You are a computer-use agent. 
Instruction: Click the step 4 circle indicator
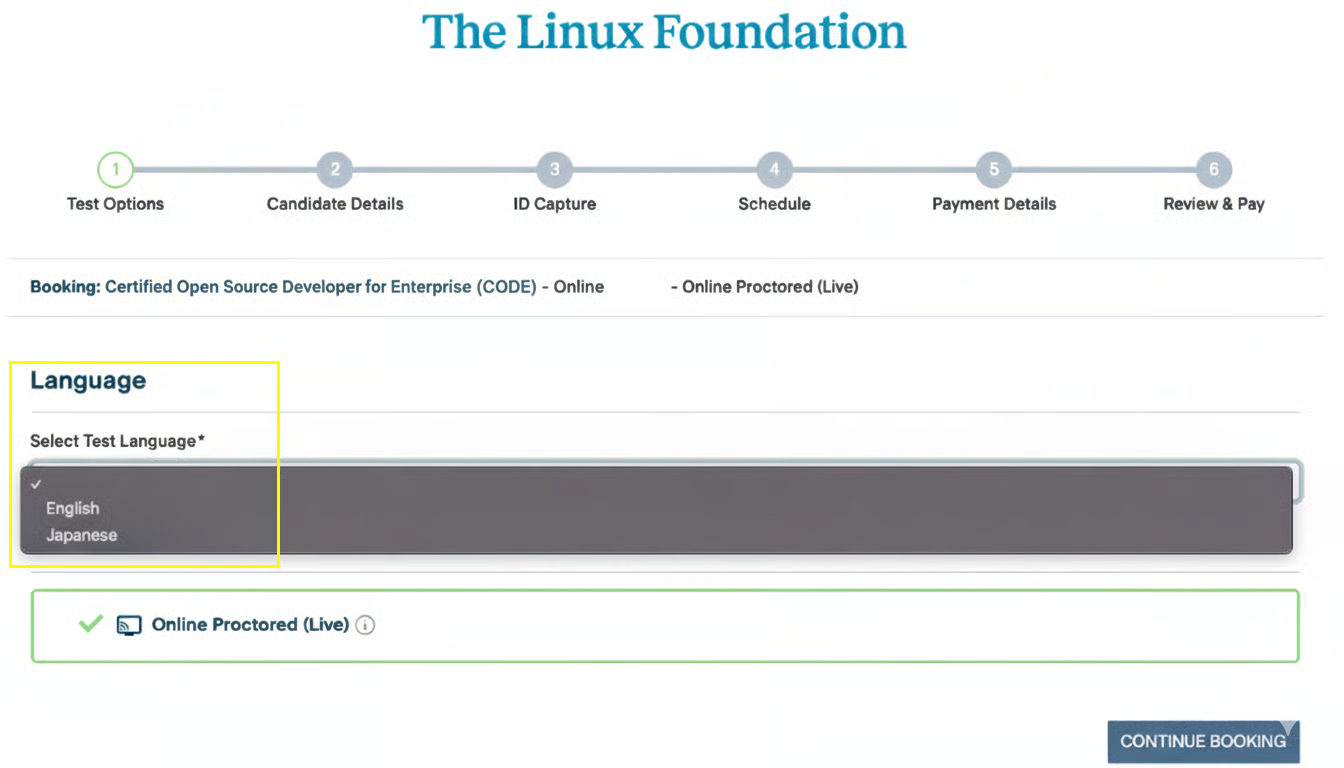pos(774,170)
